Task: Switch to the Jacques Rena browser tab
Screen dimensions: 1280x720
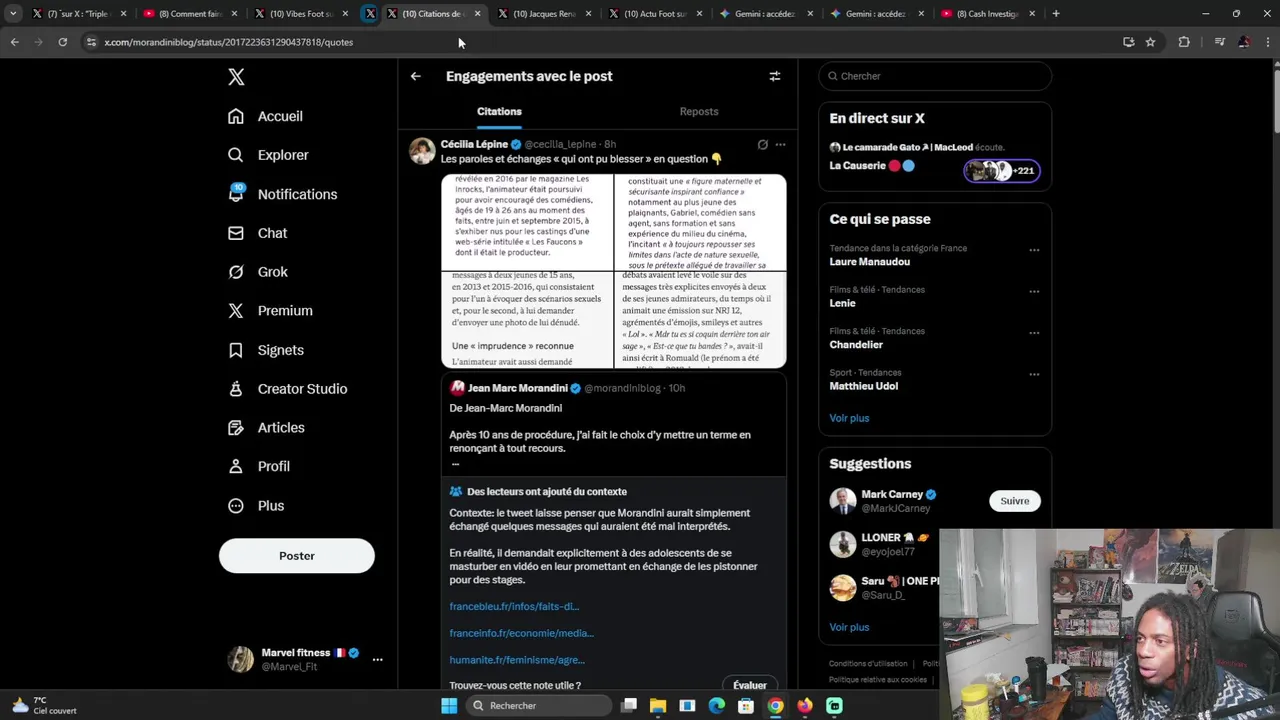Action: coord(544,14)
